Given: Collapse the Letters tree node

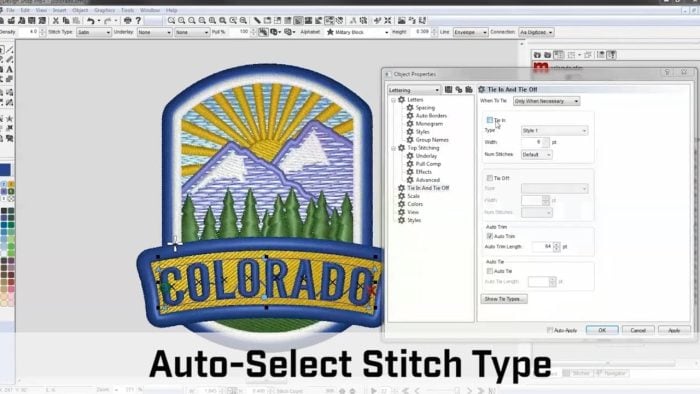Looking at the screenshot, I should pyautogui.click(x=393, y=100).
